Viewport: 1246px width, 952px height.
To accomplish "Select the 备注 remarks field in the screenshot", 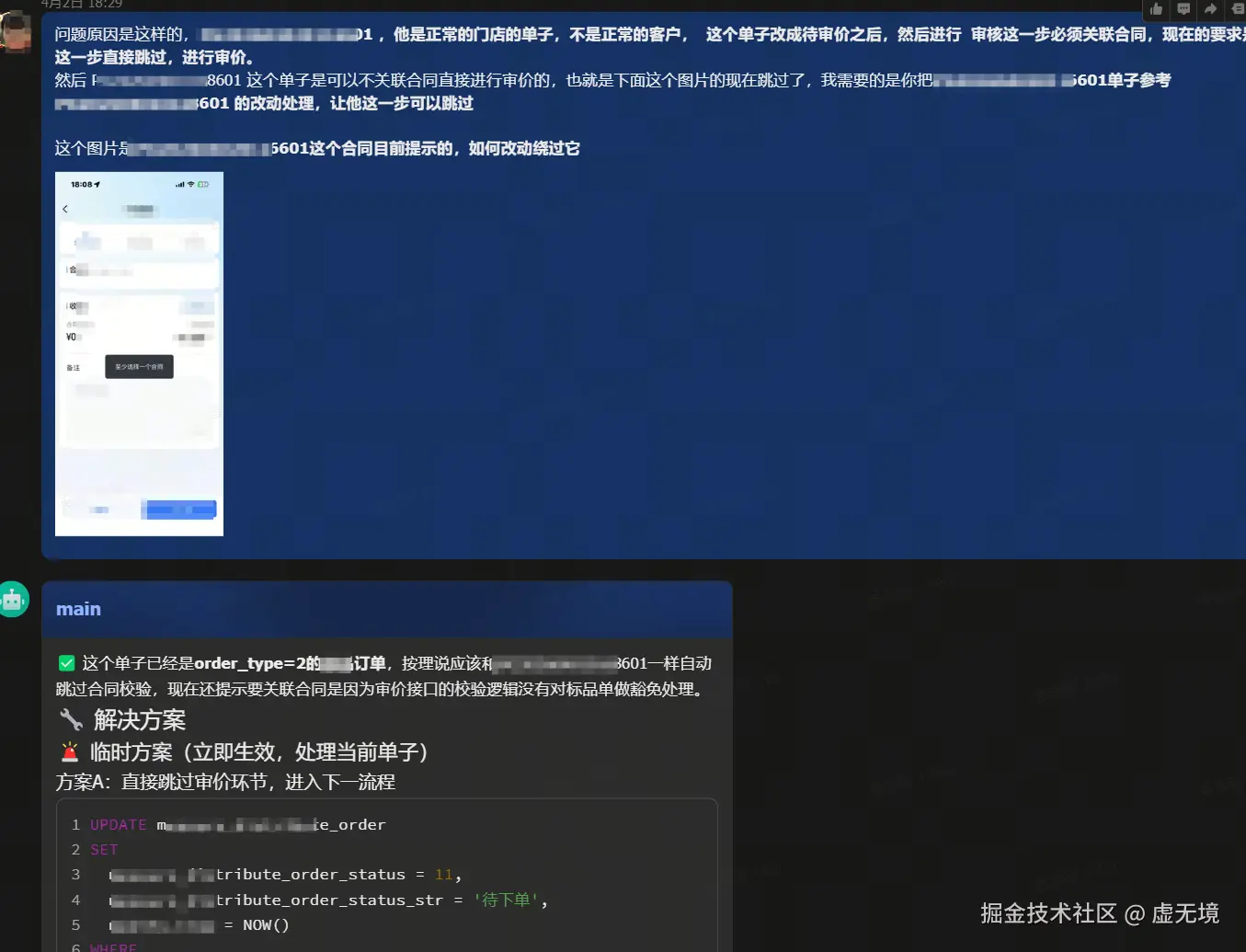I will point(73,367).
